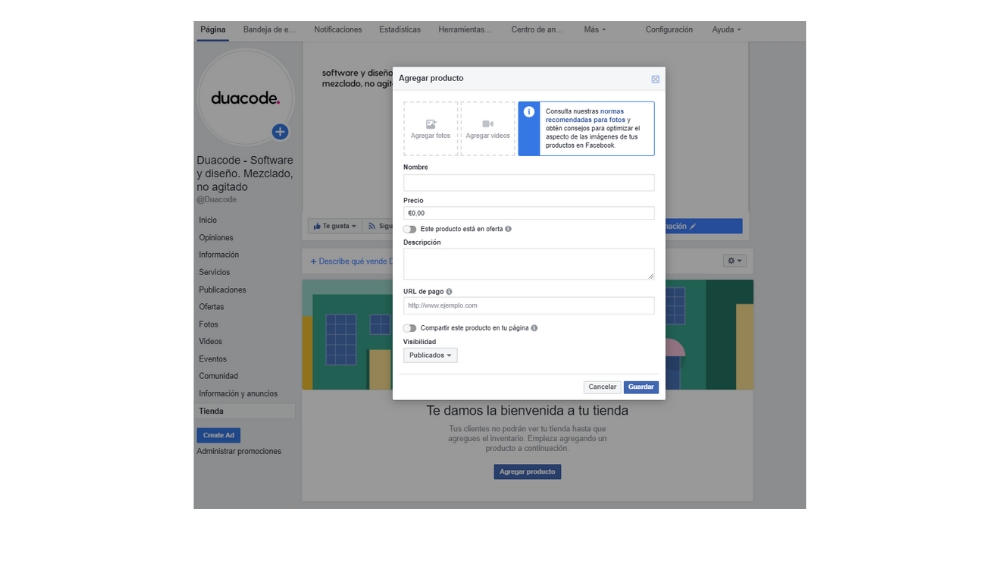The image size is (1000, 565).
Task: Click info icon next to share product toggle
Action: point(534,328)
